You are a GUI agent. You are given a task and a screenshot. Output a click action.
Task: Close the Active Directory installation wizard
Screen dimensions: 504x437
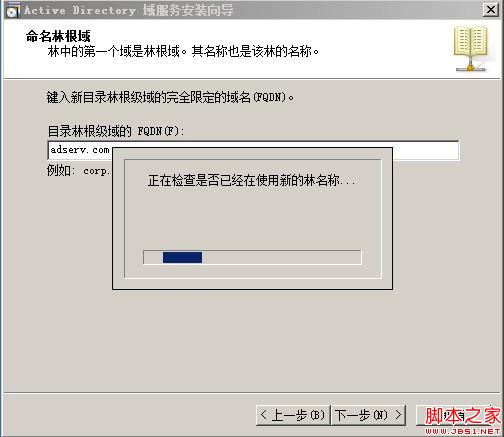[491, 10]
